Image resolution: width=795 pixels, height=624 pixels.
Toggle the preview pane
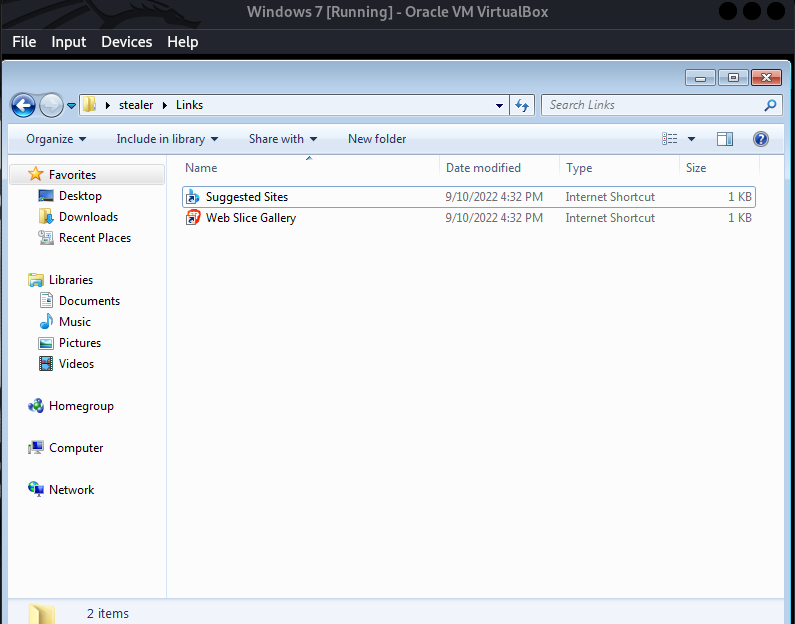click(725, 139)
